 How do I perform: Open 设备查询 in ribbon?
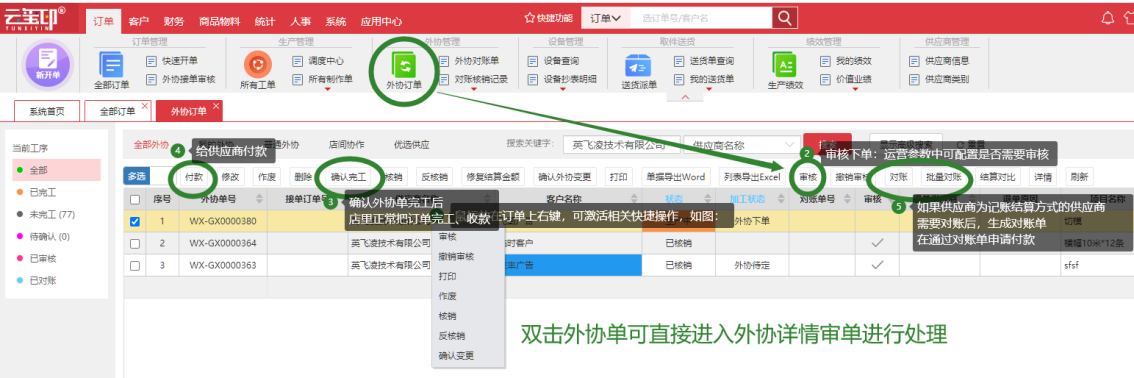click(x=553, y=61)
